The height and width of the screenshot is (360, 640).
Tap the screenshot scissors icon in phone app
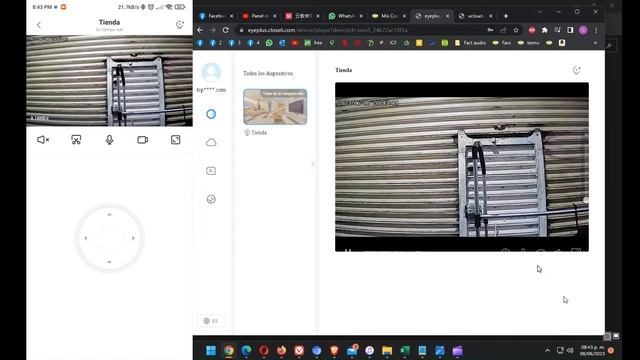[x=76, y=140]
